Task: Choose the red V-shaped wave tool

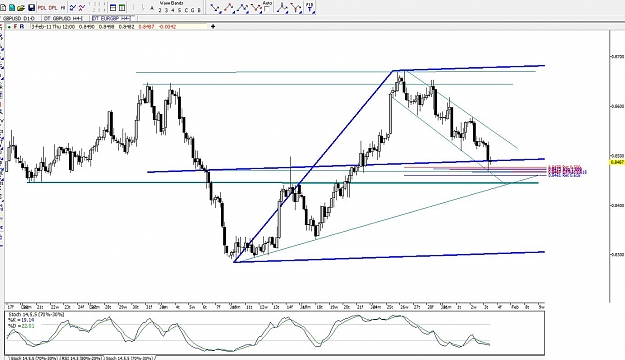Action: pos(256,8)
